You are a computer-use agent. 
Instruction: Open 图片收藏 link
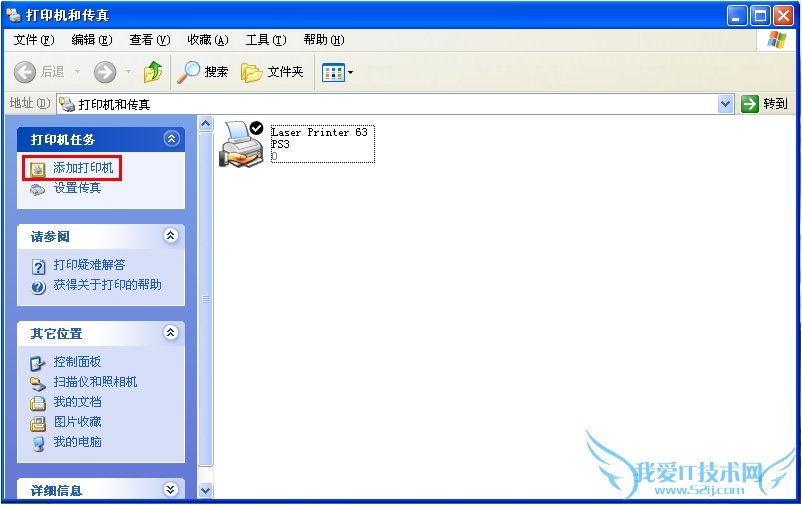[77, 422]
